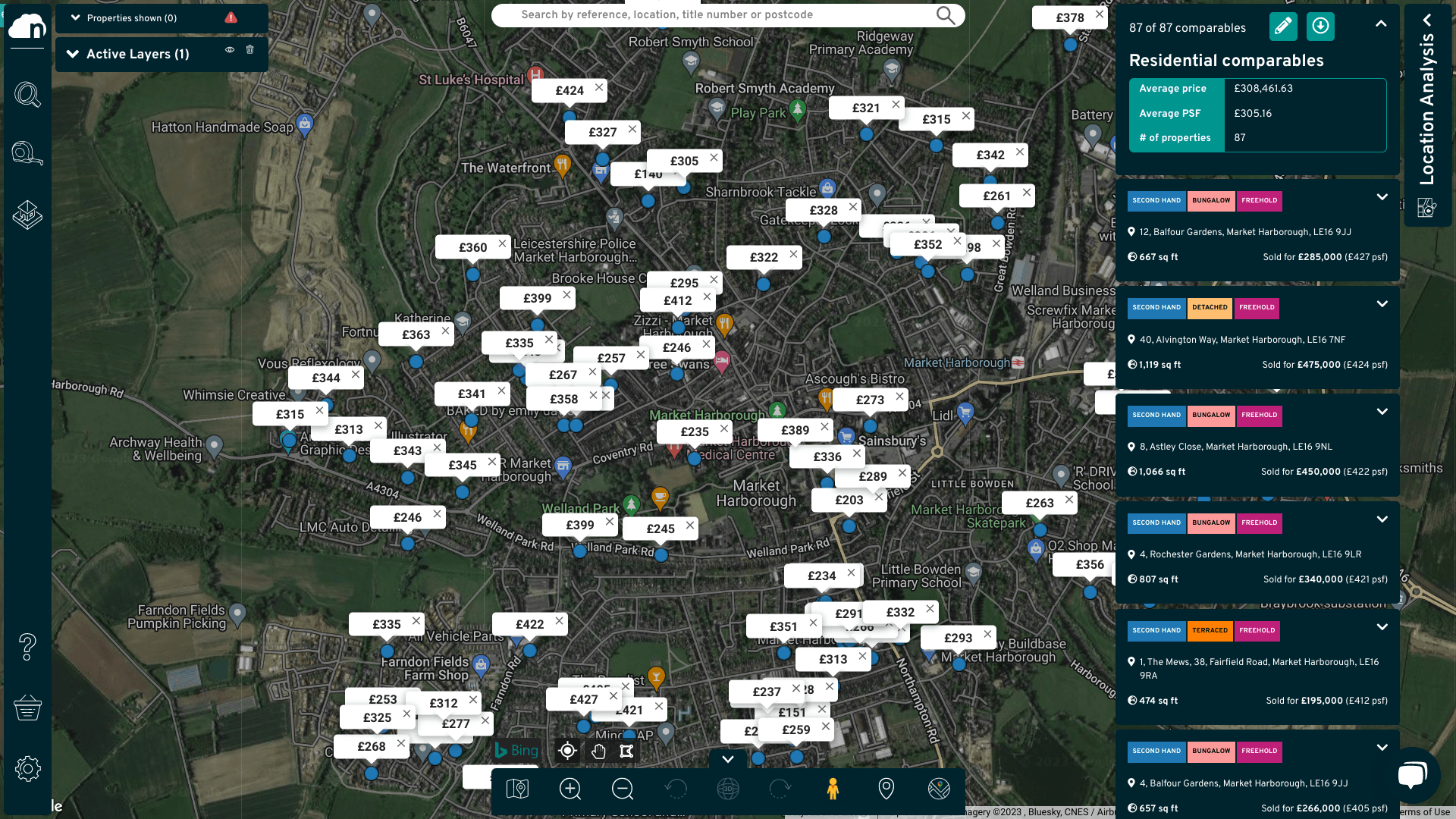
Task: Close the £399 label near Welland Park
Action: pos(610,522)
